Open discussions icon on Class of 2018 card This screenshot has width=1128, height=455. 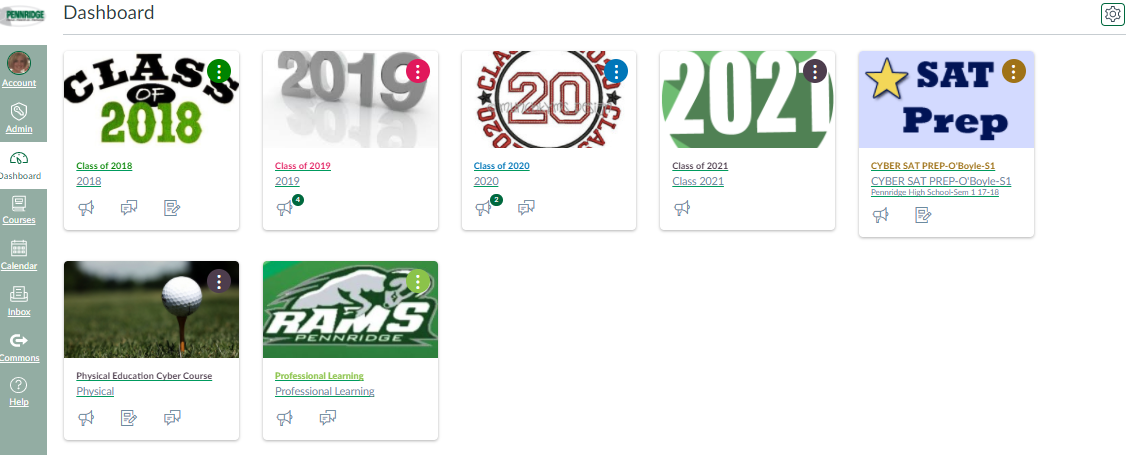(x=129, y=209)
